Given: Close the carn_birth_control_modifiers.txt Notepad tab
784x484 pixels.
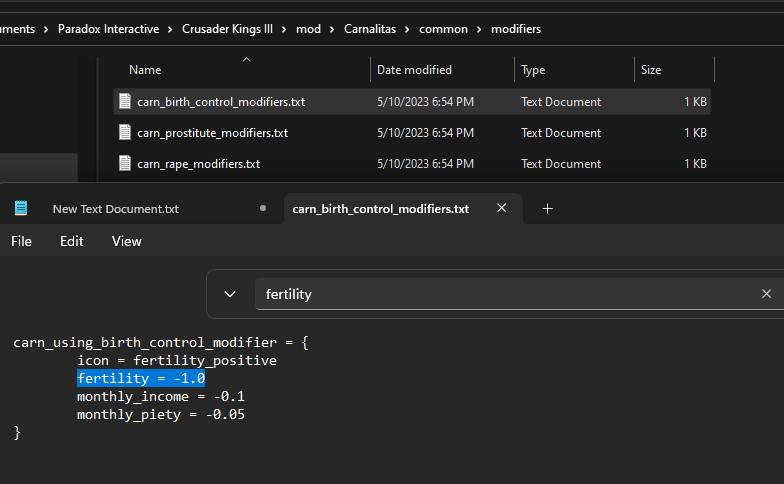Looking at the screenshot, I should pyautogui.click(x=501, y=208).
